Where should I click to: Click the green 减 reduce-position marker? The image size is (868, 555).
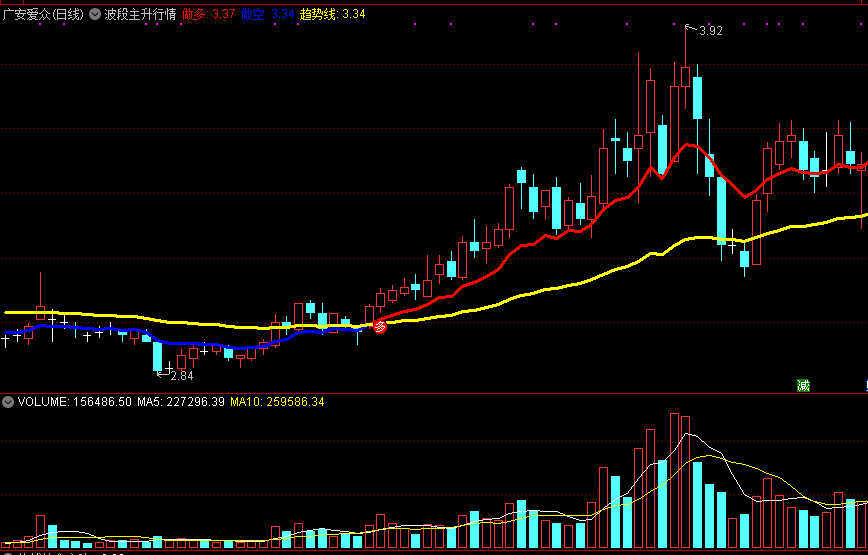(x=803, y=386)
